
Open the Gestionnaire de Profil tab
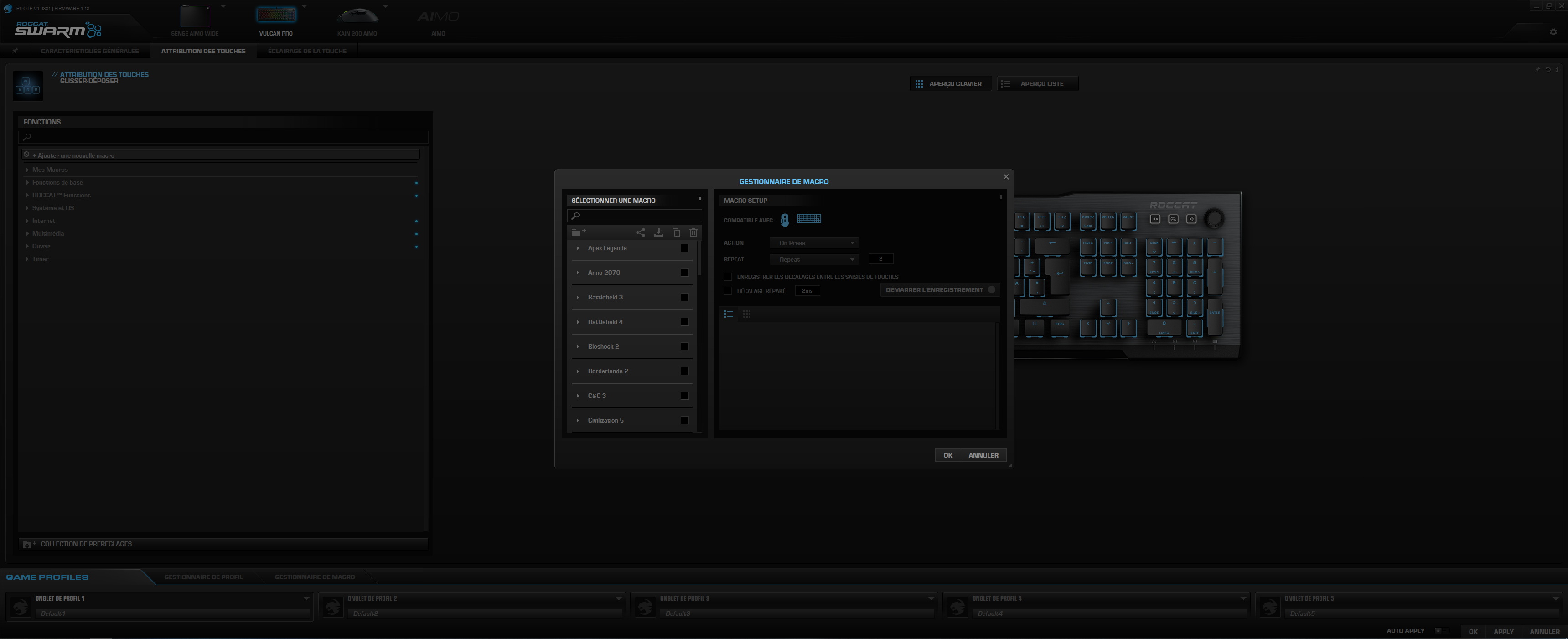203,576
